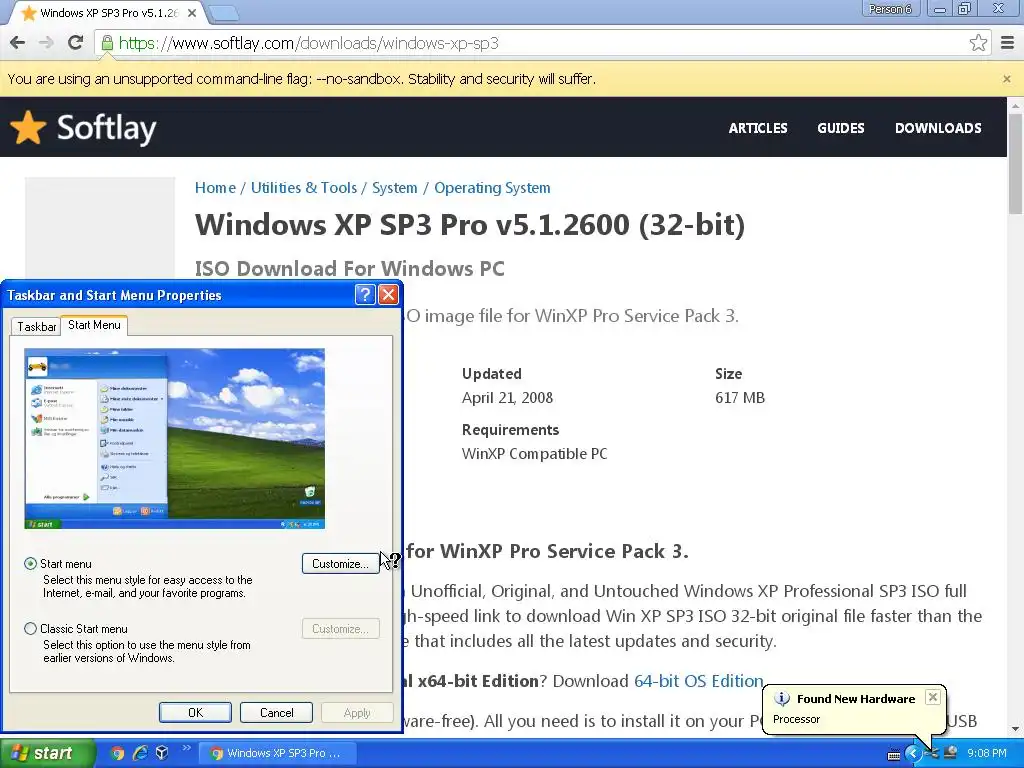Viewport: 1024px width, 768px height.
Task: Launch Internet Explorer from Quick Launch
Action: [x=140, y=753]
